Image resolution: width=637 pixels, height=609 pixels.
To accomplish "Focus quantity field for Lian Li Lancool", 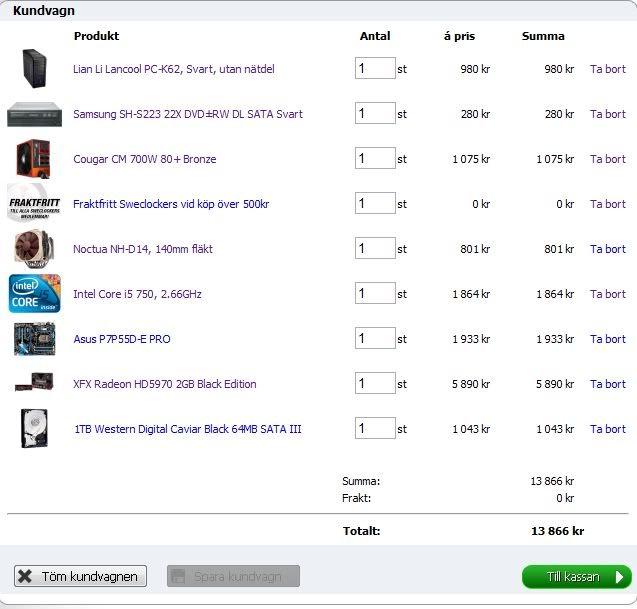I will point(375,68).
